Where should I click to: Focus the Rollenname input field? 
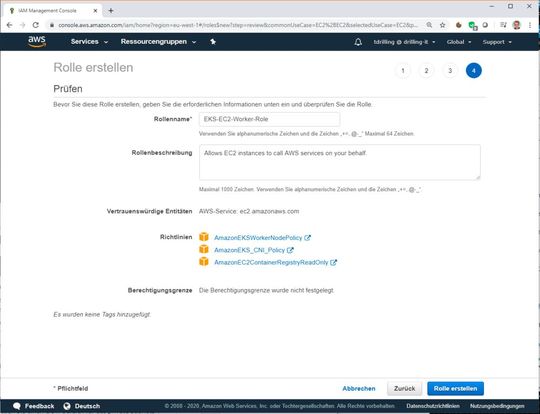(x=270, y=119)
